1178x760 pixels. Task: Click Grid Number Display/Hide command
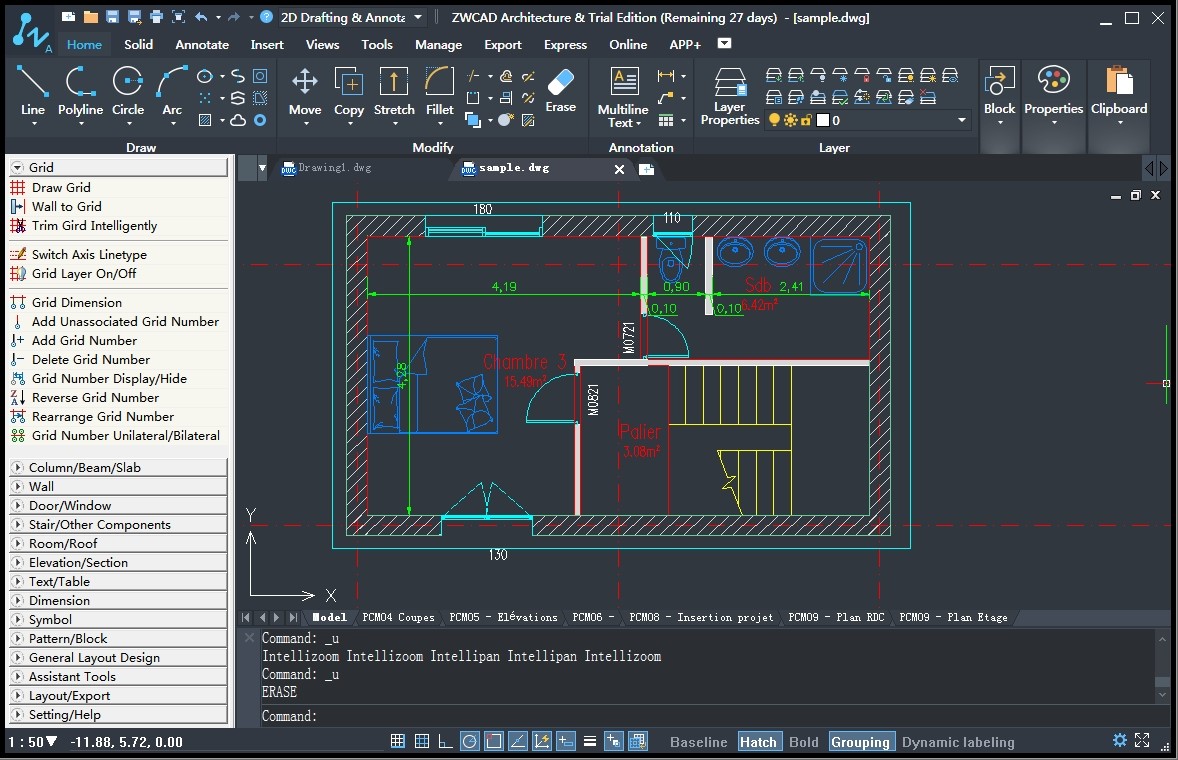[x=109, y=378]
